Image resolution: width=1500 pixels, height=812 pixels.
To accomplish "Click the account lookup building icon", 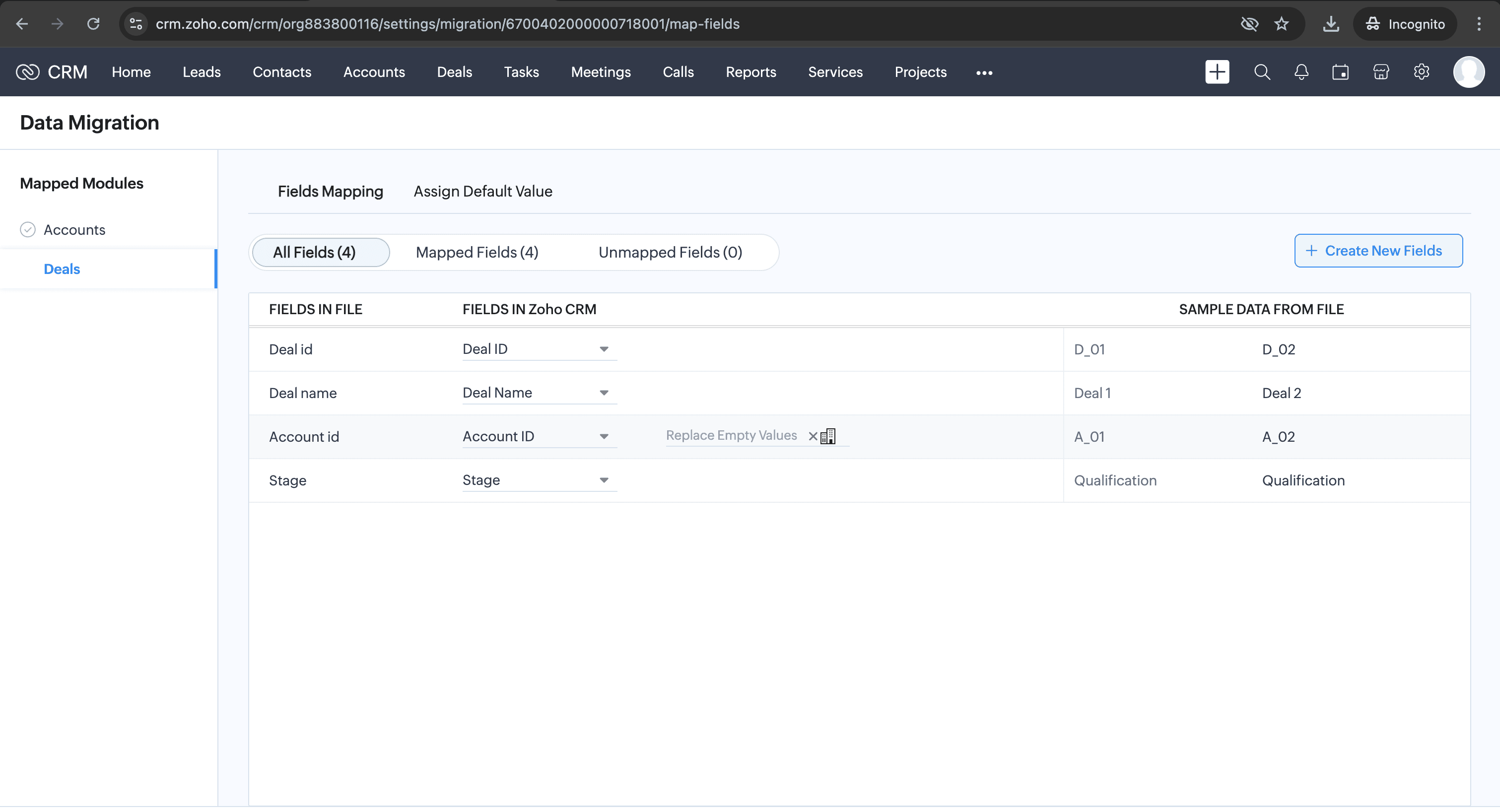I will (828, 437).
